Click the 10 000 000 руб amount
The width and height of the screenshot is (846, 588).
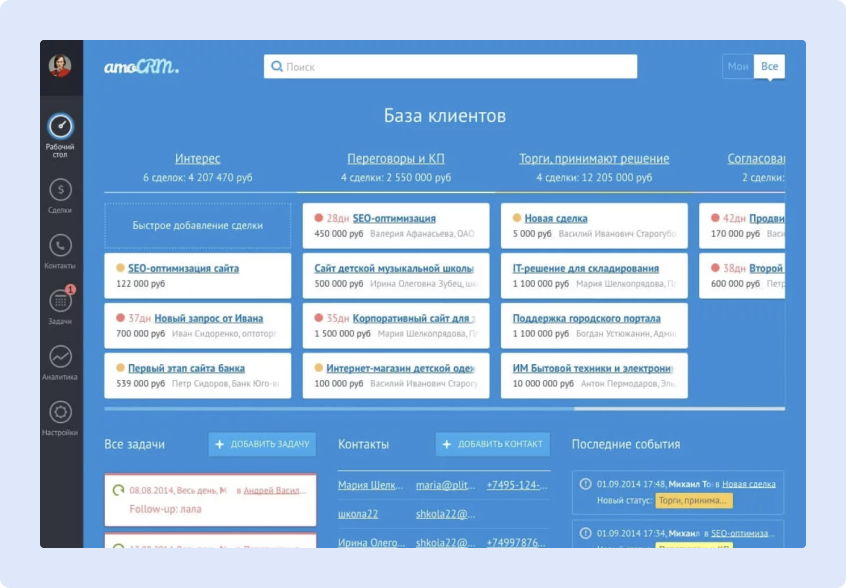(543, 384)
